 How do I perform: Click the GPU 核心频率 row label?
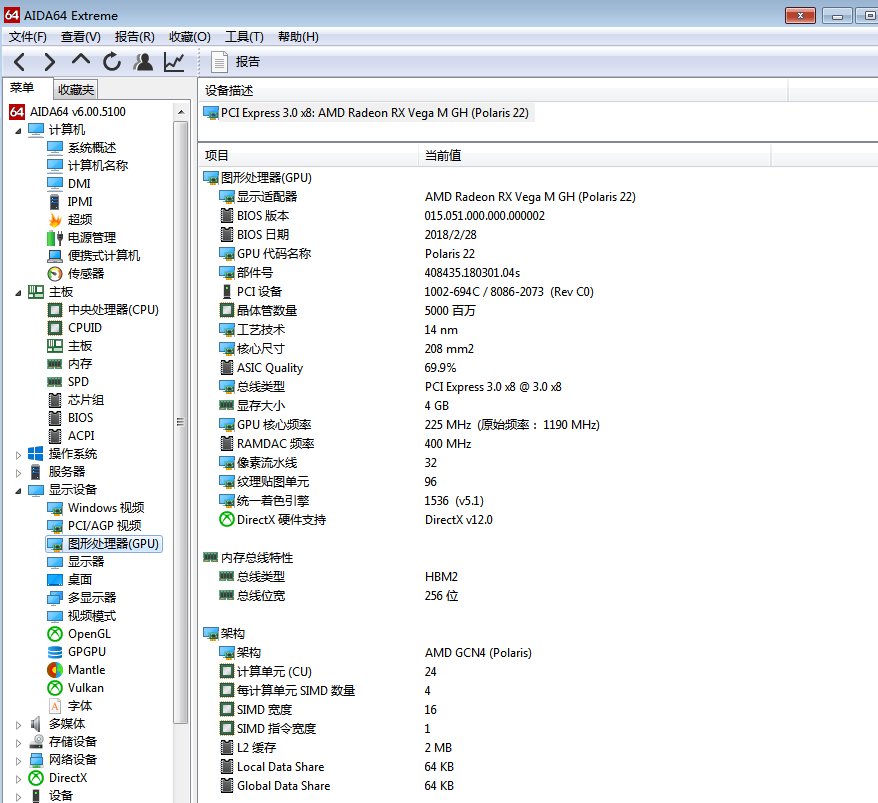[x=274, y=425]
